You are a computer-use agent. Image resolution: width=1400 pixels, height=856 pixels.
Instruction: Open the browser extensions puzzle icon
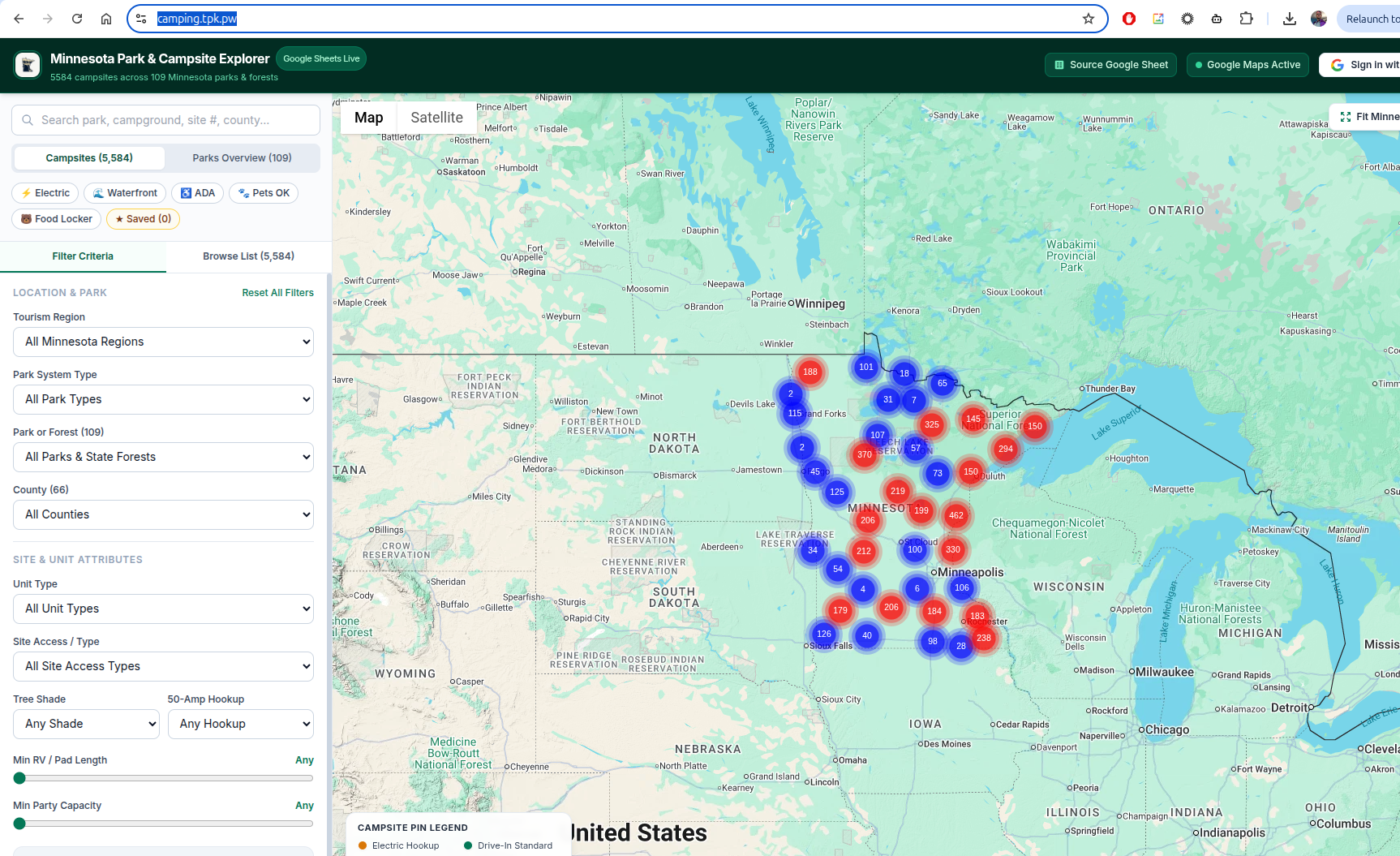[1247, 19]
